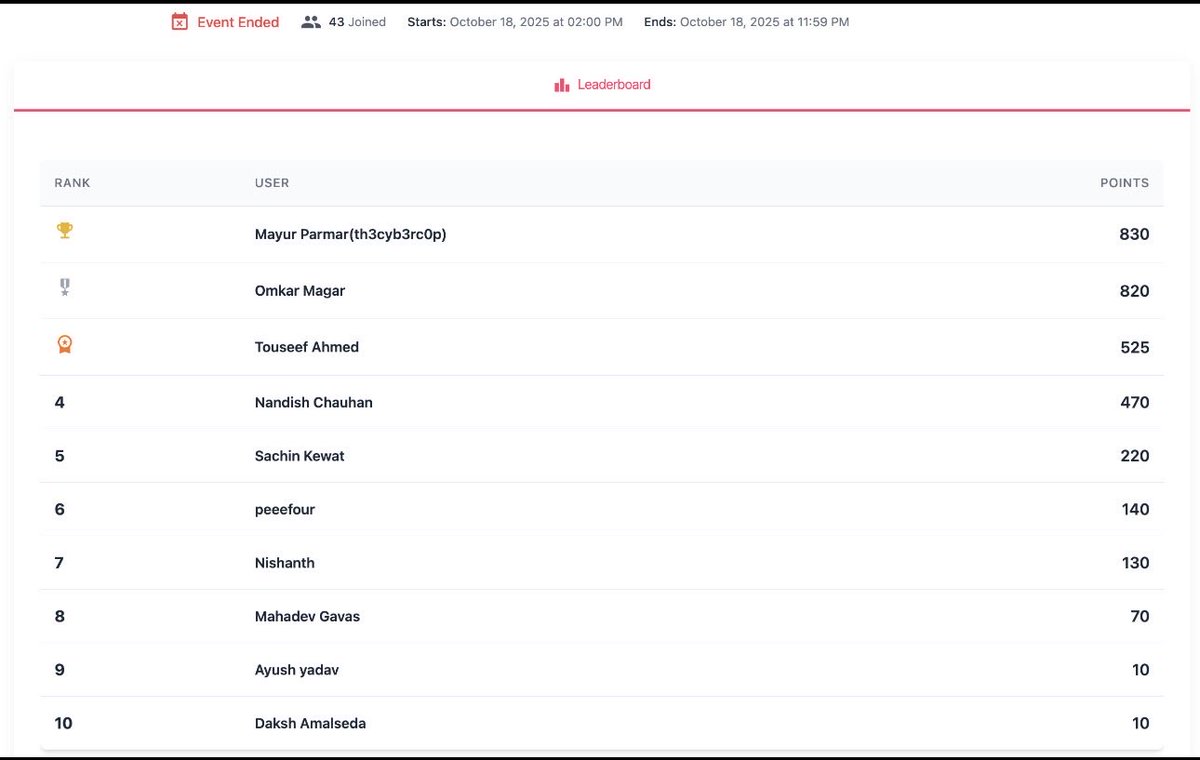
Task: Click the USER column header
Action: (272, 183)
